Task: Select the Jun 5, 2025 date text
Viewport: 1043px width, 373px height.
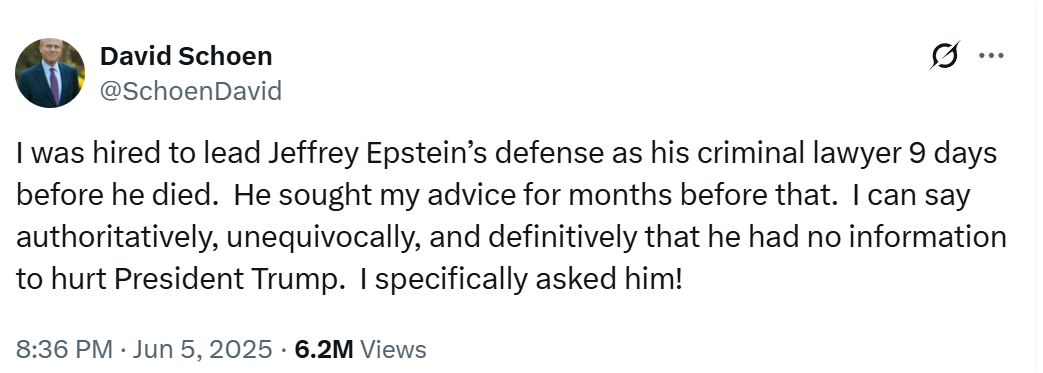Action: point(202,349)
